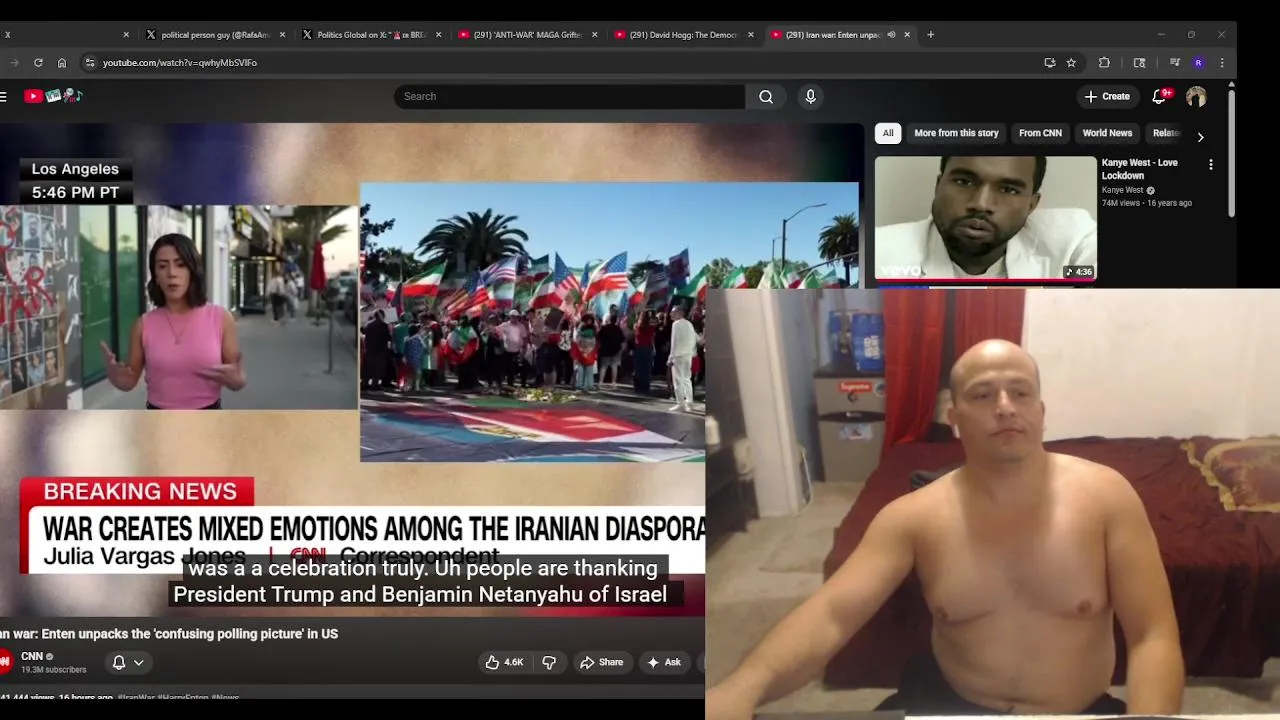Click 74M views 16 years ago text
The width and height of the screenshot is (1280, 720).
click(1147, 203)
